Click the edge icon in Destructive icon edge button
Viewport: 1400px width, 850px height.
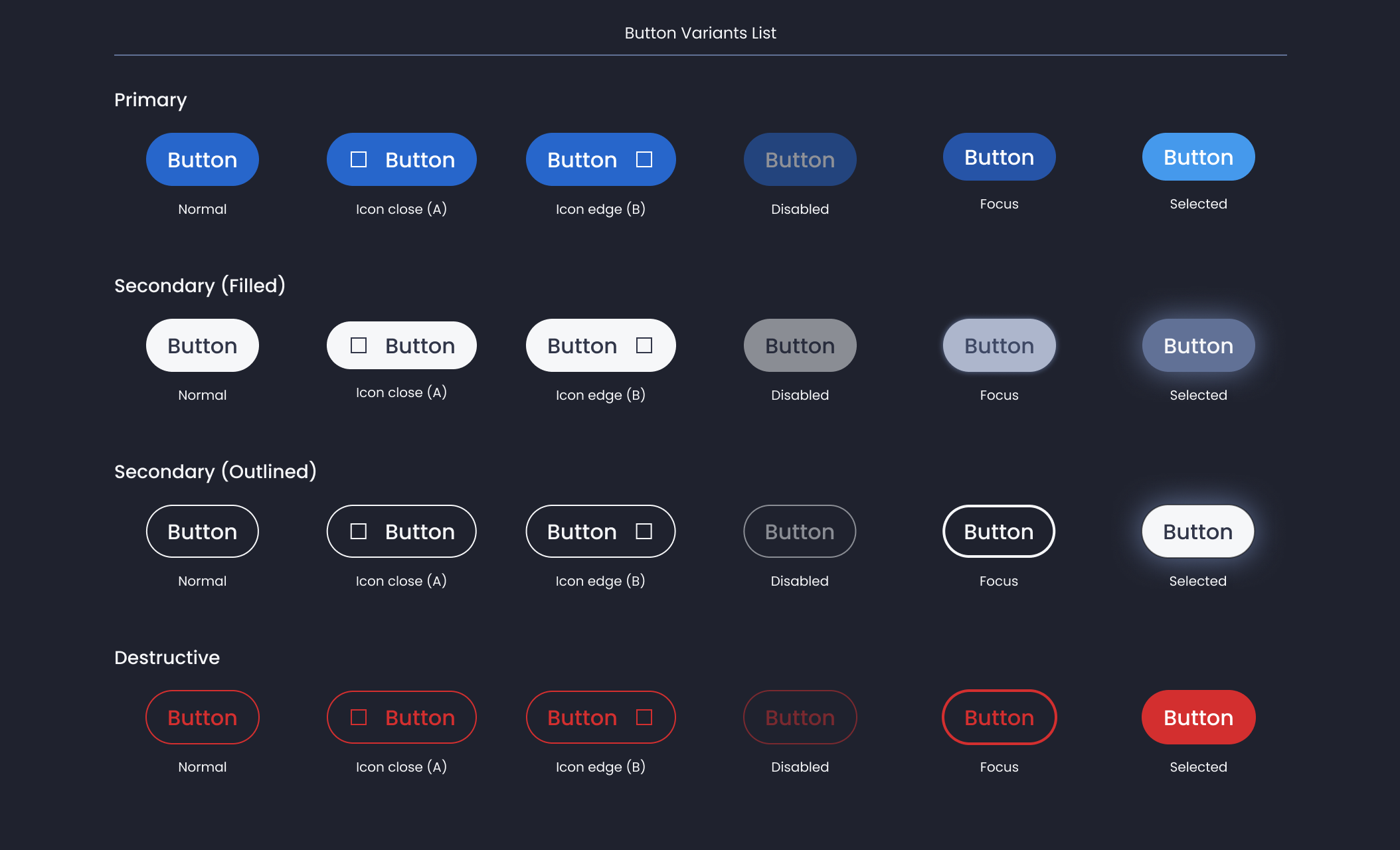pyautogui.click(x=644, y=717)
